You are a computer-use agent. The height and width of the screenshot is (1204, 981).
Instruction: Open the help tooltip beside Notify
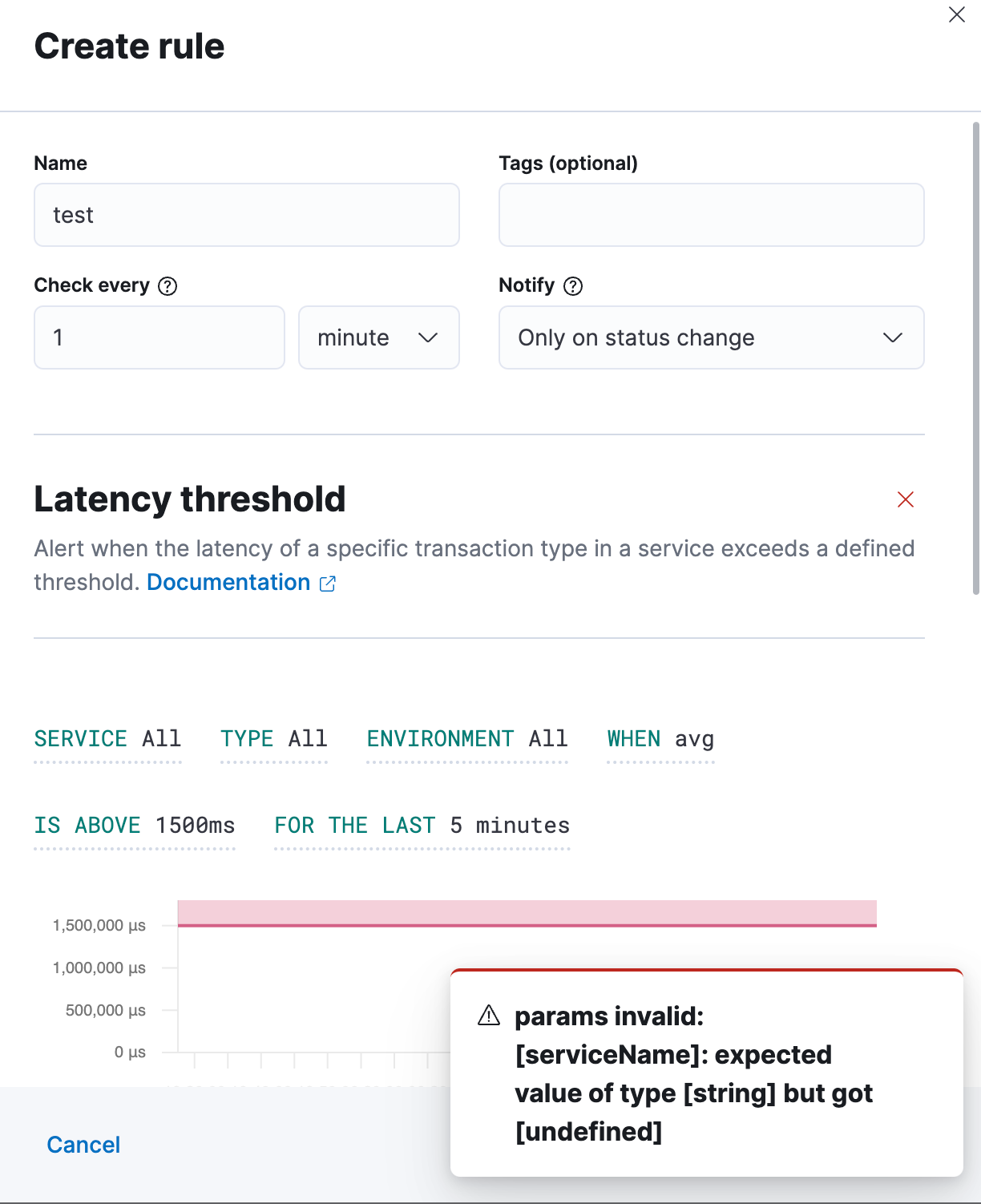coord(573,285)
